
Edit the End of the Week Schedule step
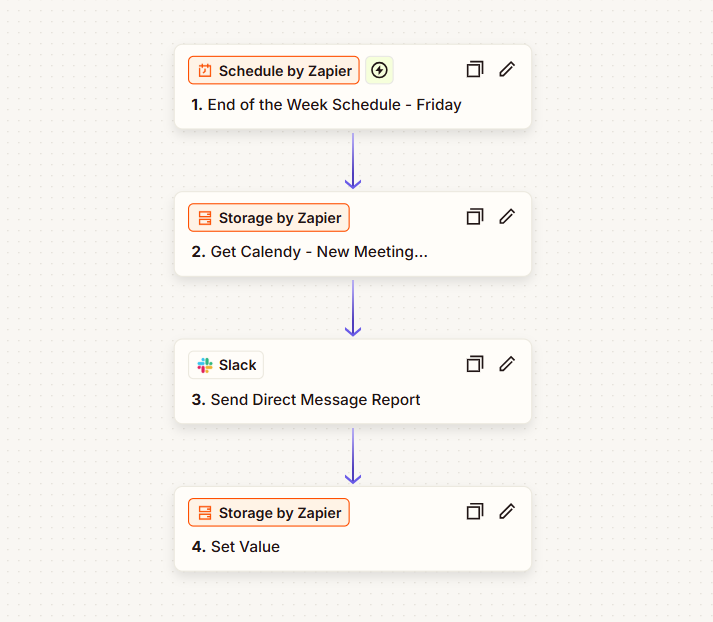click(507, 70)
